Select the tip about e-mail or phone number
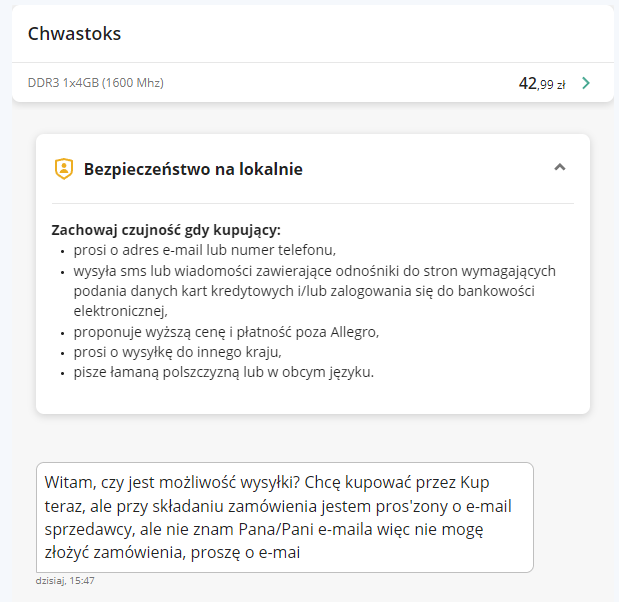Viewport: 619px width, 602px height. [204, 250]
